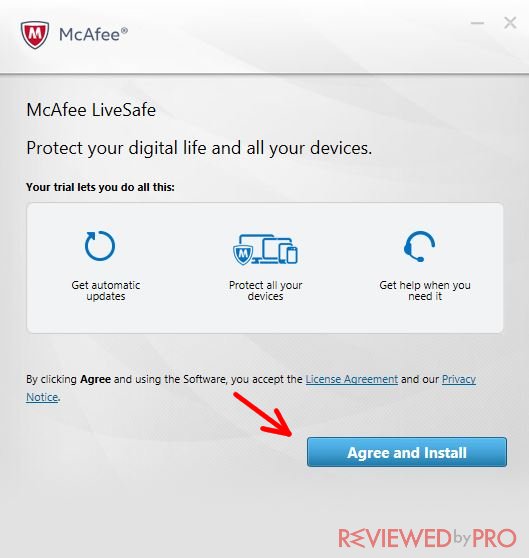
Task: Click the McAfee wordmark text in header
Action: pos(93,35)
